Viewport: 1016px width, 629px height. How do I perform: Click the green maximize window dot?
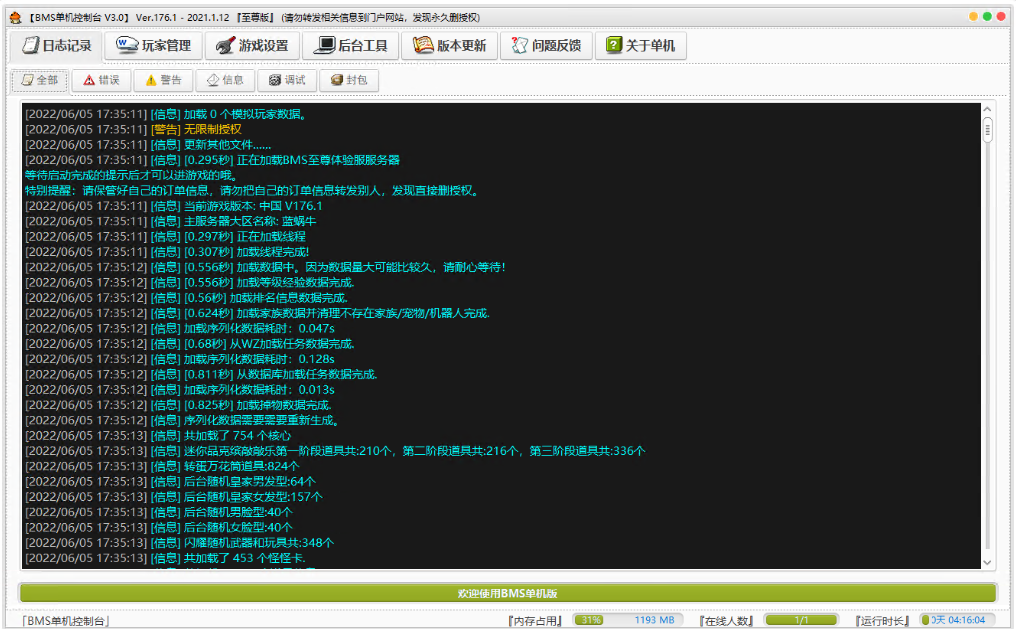[987, 17]
